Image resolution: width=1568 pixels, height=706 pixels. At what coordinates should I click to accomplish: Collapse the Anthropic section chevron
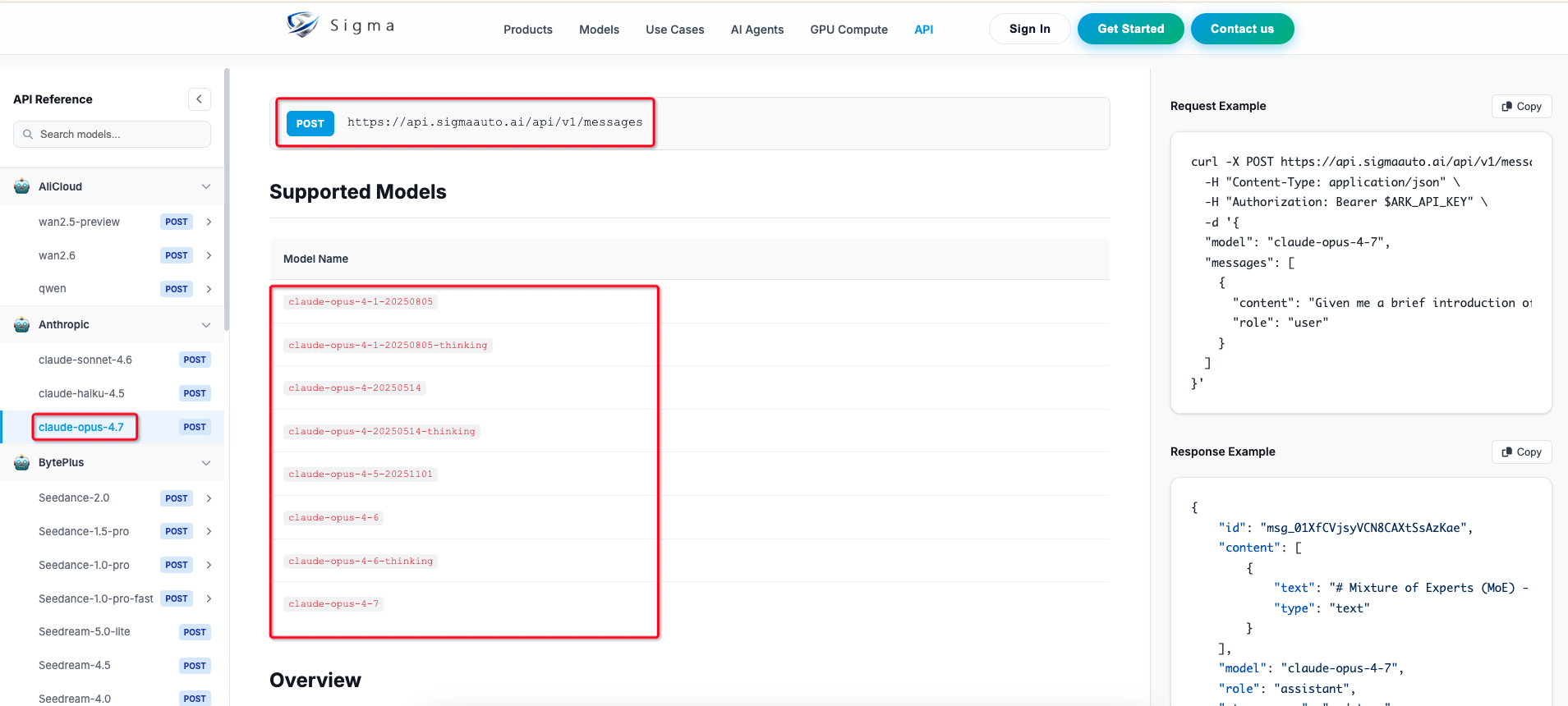206,324
